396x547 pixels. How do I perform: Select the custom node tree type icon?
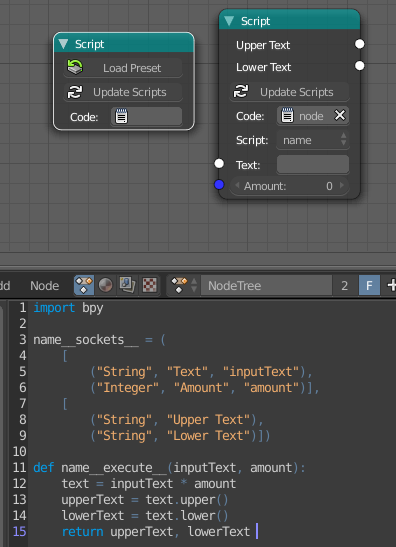[84, 285]
